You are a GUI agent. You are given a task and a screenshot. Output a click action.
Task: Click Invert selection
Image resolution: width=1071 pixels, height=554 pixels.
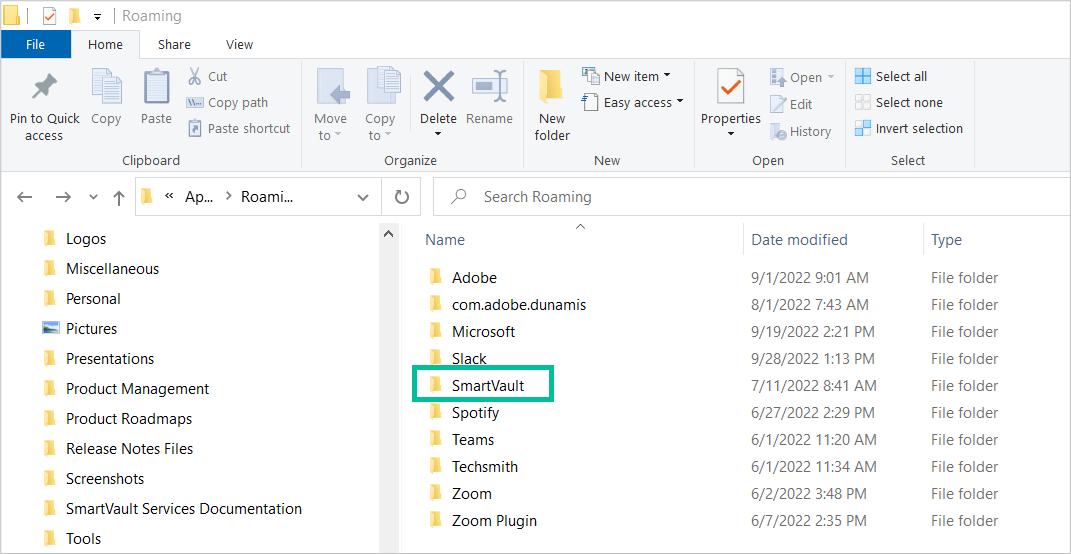[909, 128]
